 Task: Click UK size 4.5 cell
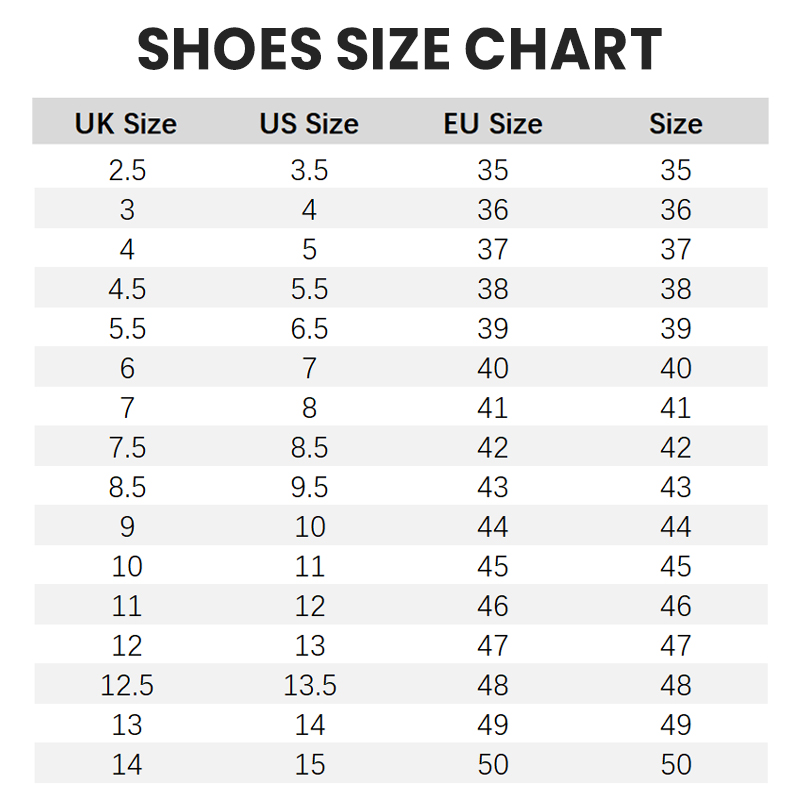click(127, 289)
